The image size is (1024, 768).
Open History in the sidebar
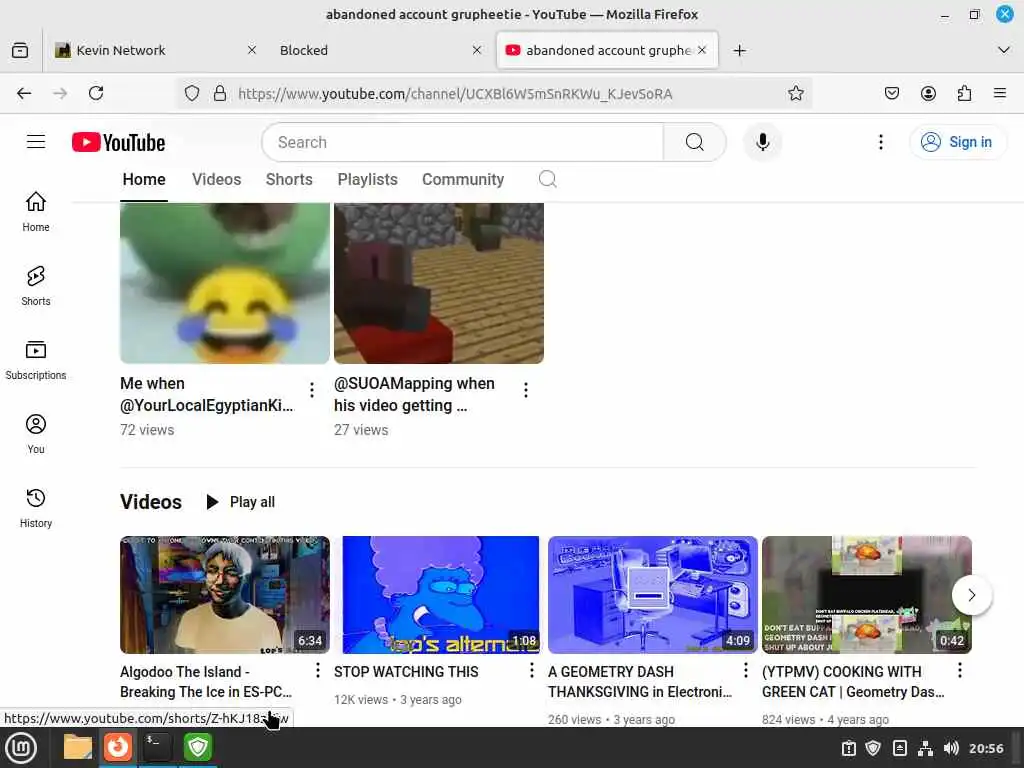click(x=36, y=507)
